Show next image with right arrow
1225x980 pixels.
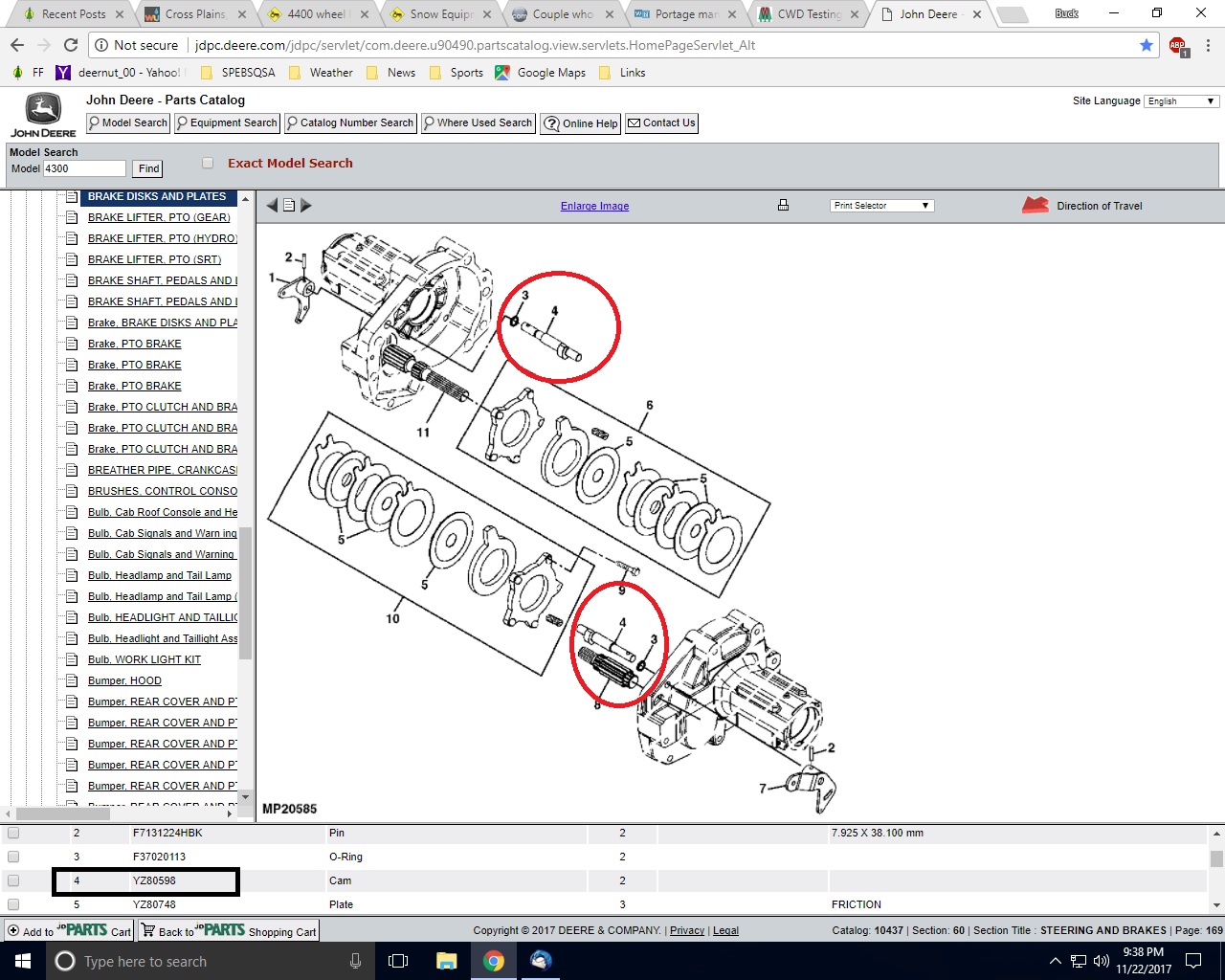click(306, 205)
